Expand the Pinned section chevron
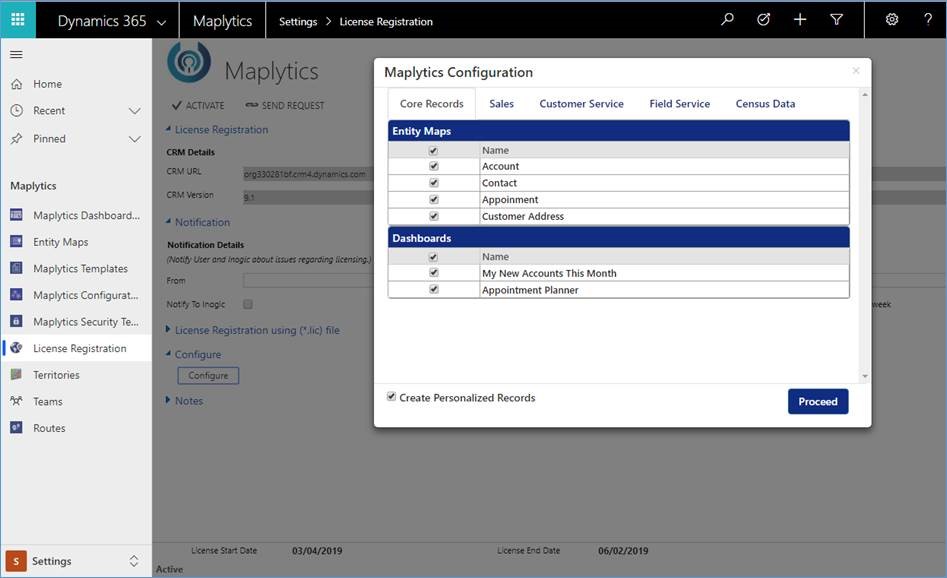This screenshot has height=578, width=947. tap(134, 139)
